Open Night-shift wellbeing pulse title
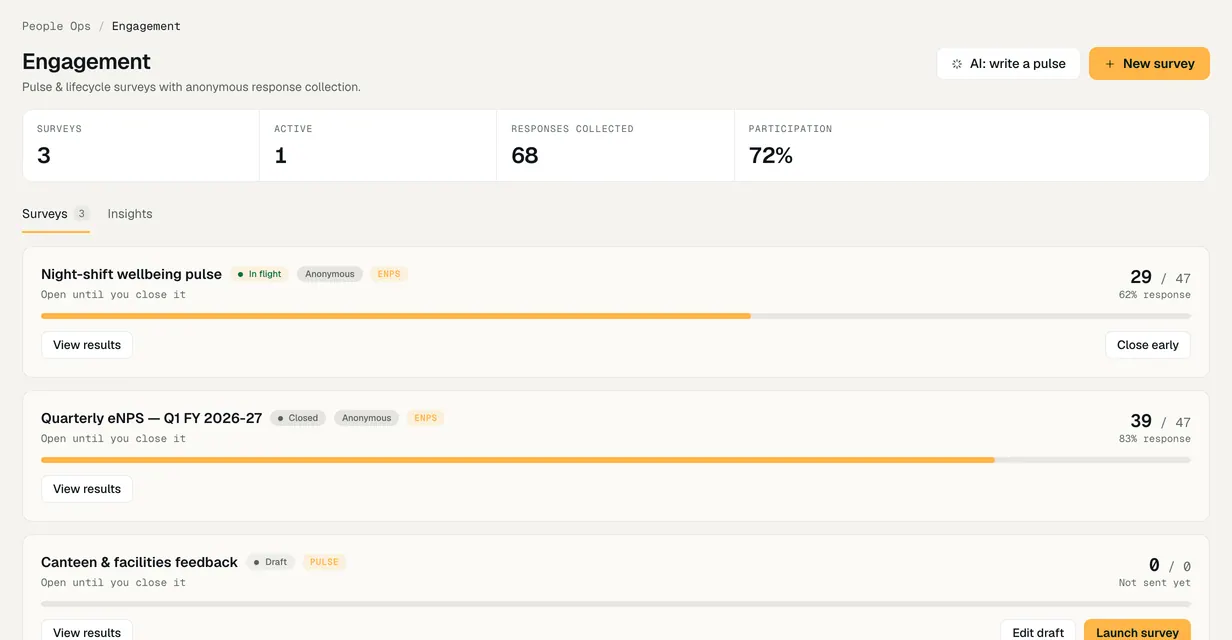Viewport: 1232px width, 640px height. [x=131, y=274]
